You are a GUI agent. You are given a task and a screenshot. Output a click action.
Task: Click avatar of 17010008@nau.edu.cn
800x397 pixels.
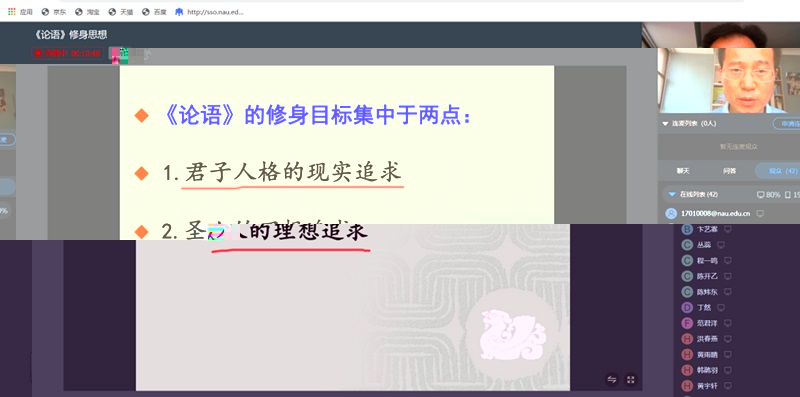[671, 213]
